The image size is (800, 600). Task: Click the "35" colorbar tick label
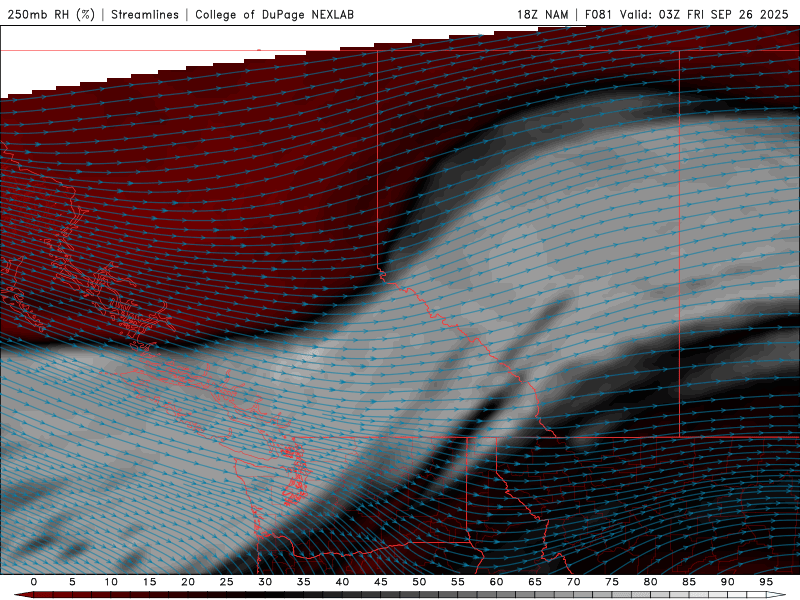point(304,582)
